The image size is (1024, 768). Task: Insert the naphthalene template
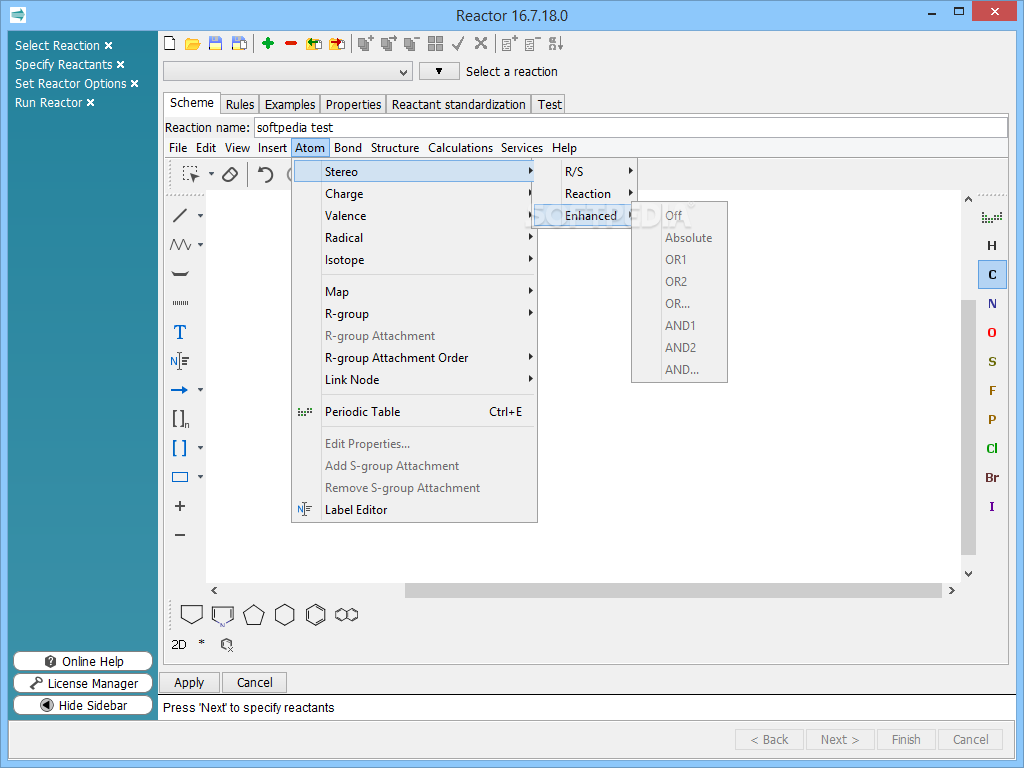[347, 615]
